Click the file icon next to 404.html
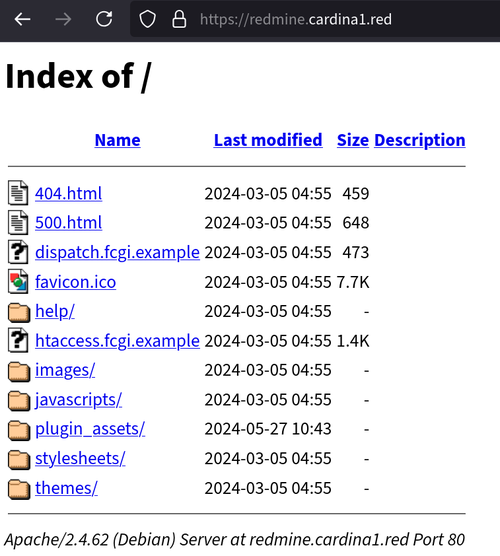 pyautogui.click(x=18, y=193)
